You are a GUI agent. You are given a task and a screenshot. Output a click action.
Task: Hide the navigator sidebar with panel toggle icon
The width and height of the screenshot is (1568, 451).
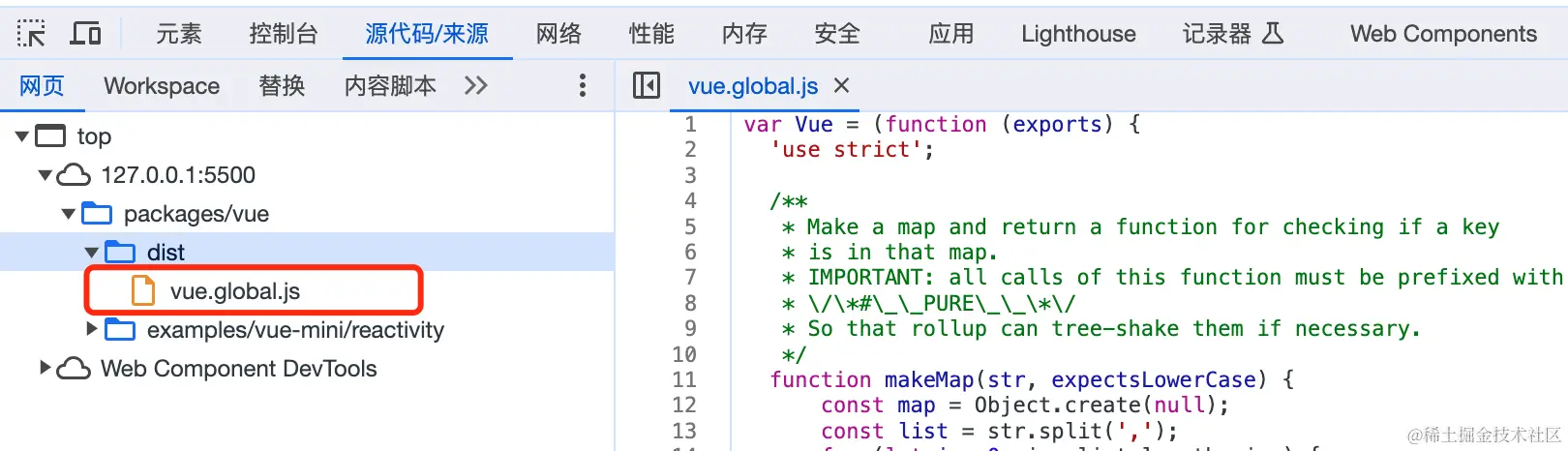[x=646, y=85]
